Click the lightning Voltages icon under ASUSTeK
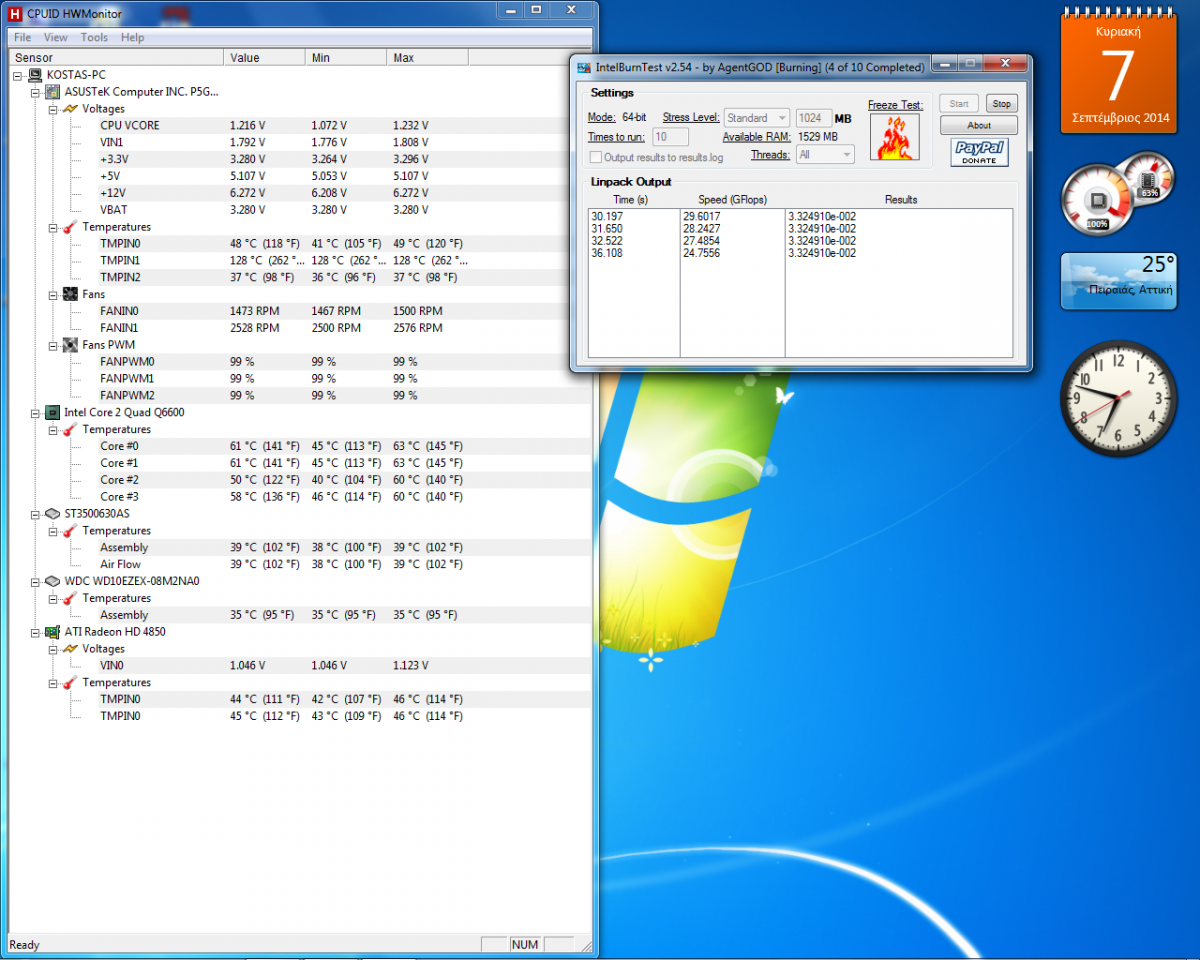This screenshot has height=960, width=1200. pyautogui.click(x=70, y=109)
